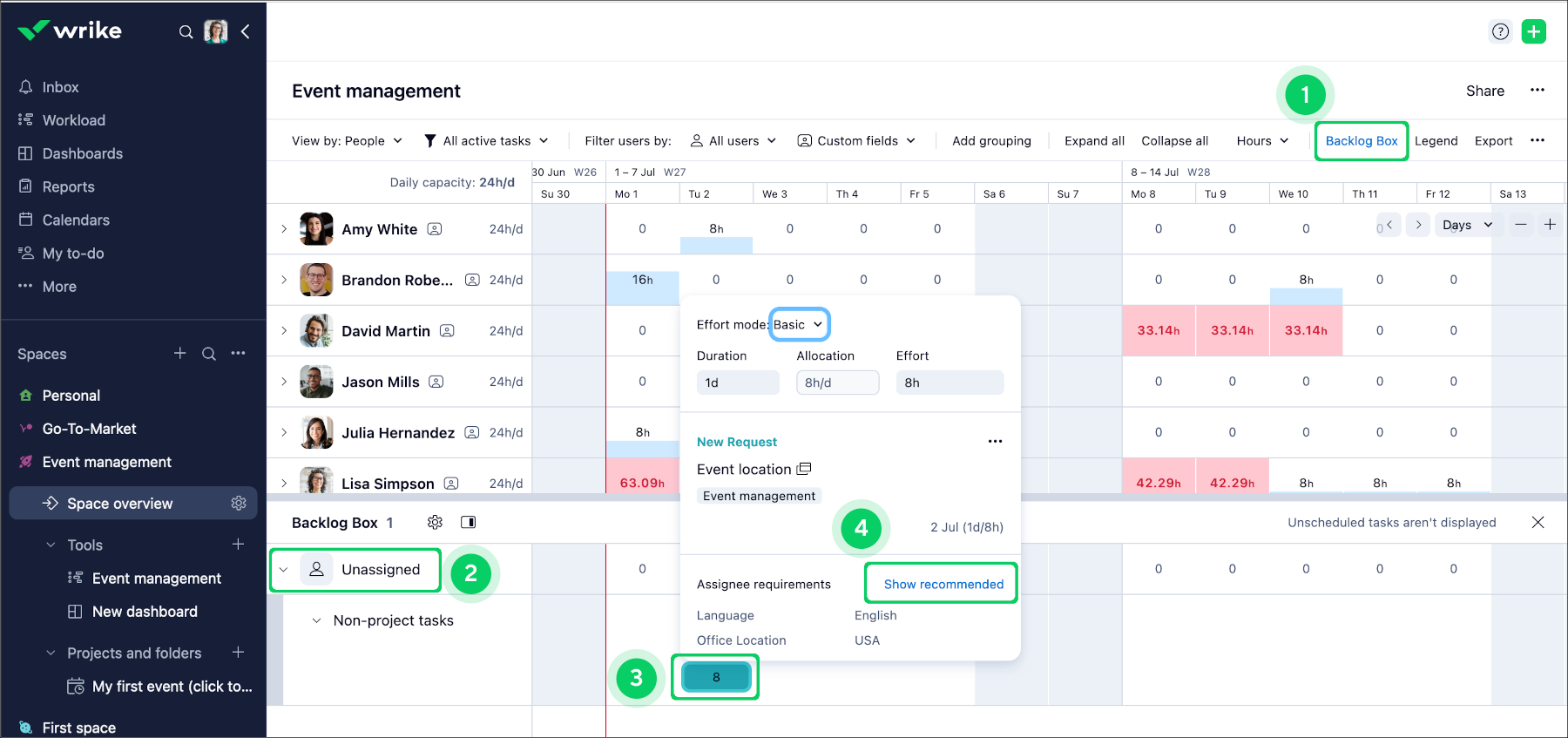Screen dimensions: 1568x738
Task: Click the green plus create button
Action: point(1533,31)
